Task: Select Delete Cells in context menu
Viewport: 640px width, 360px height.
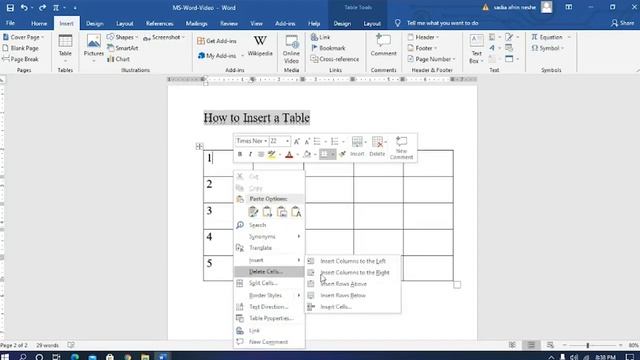Action: [269, 272]
